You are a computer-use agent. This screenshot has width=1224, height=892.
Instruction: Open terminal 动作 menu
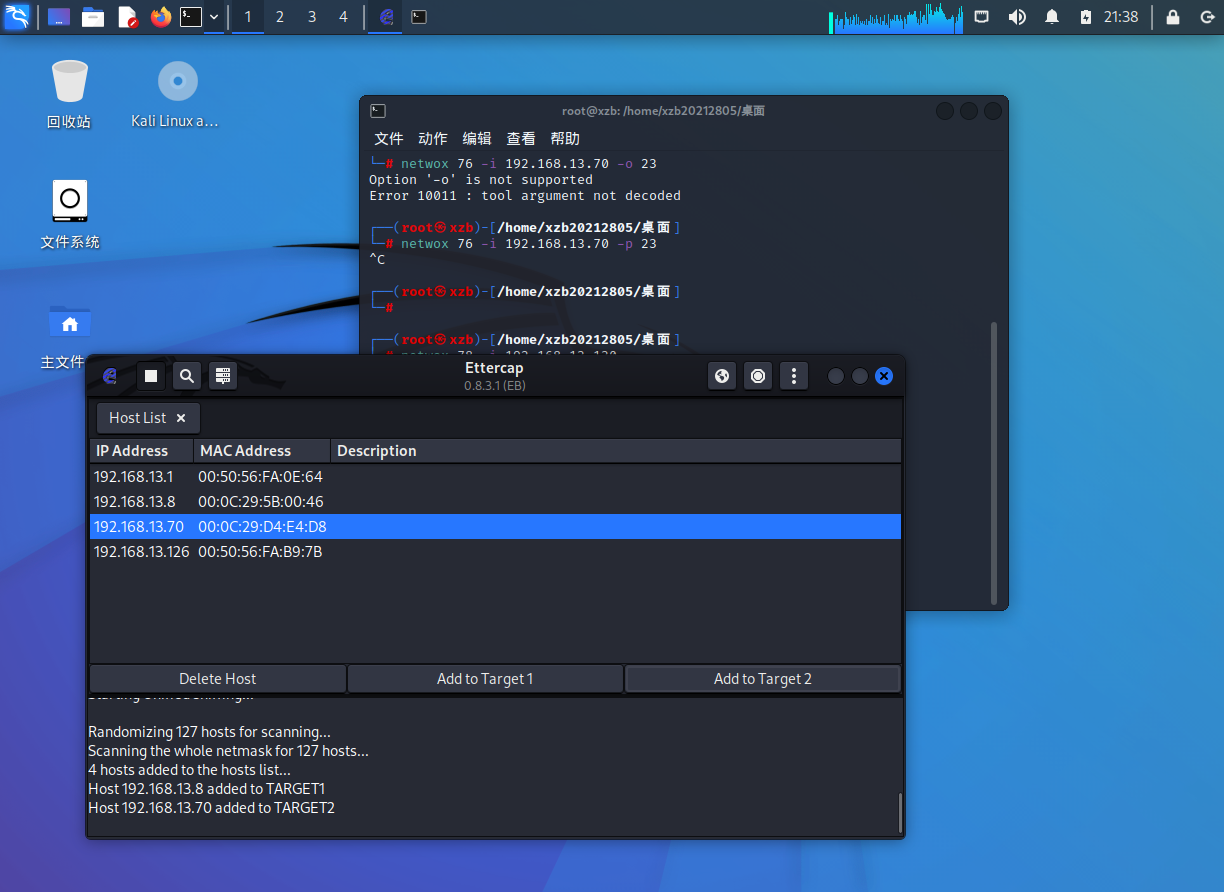pos(433,139)
